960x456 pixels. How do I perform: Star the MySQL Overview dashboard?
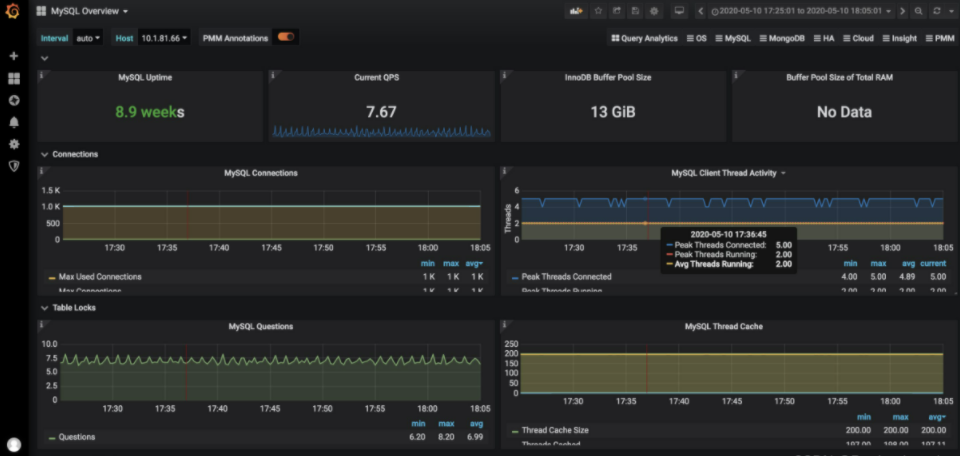pyautogui.click(x=598, y=11)
